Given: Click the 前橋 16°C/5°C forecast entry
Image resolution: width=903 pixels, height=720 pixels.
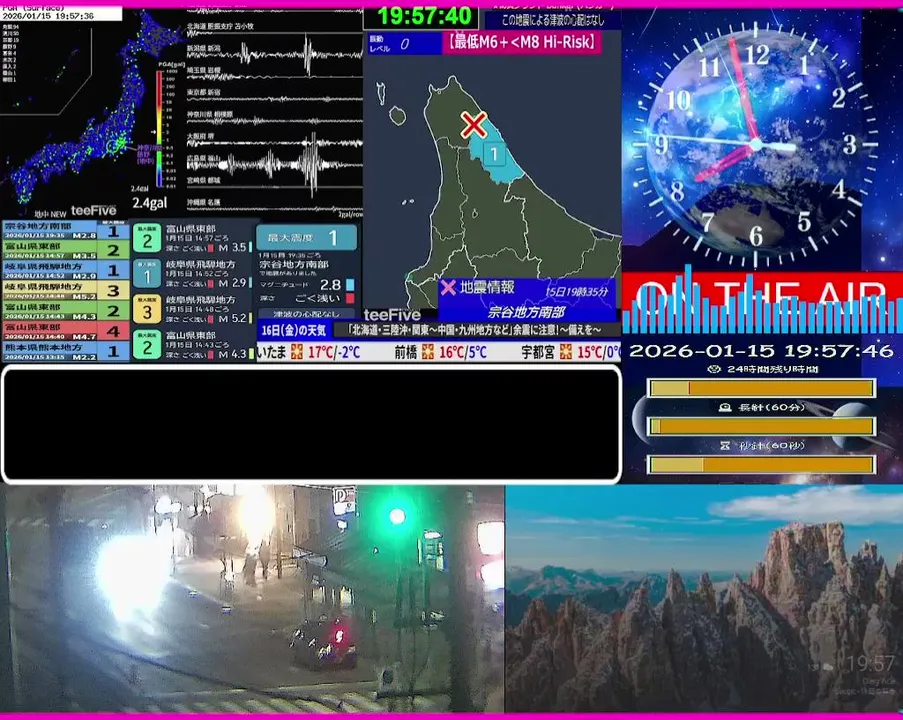Looking at the screenshot, I should [x=440, y=351].
